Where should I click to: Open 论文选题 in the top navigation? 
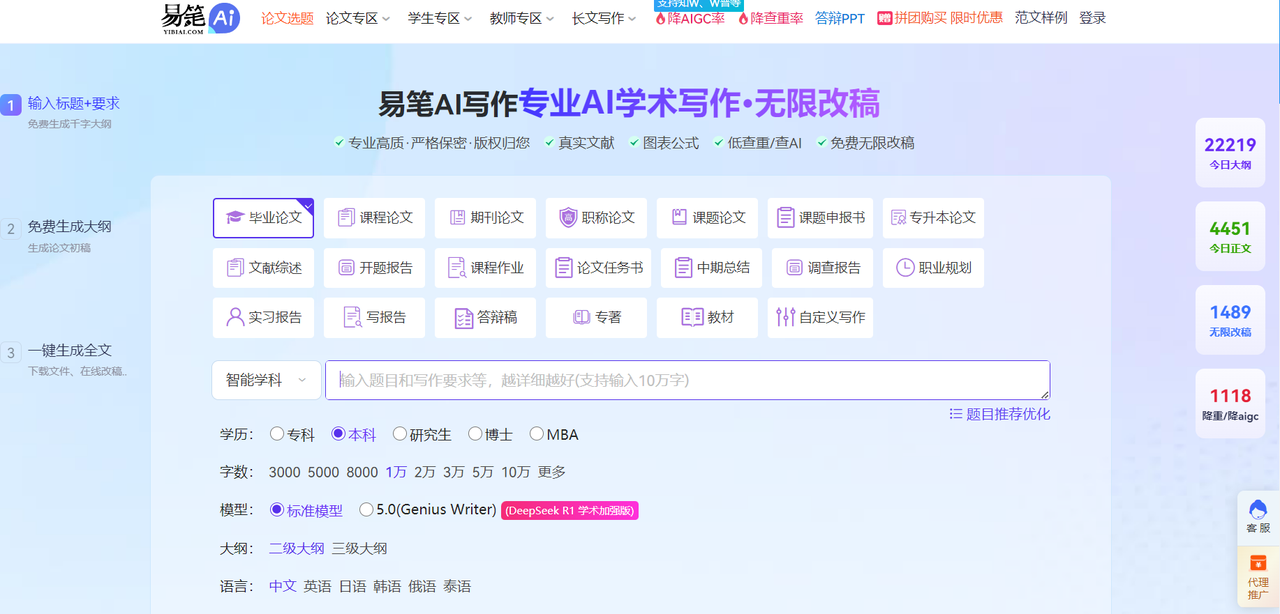click(x=287, y=18)
